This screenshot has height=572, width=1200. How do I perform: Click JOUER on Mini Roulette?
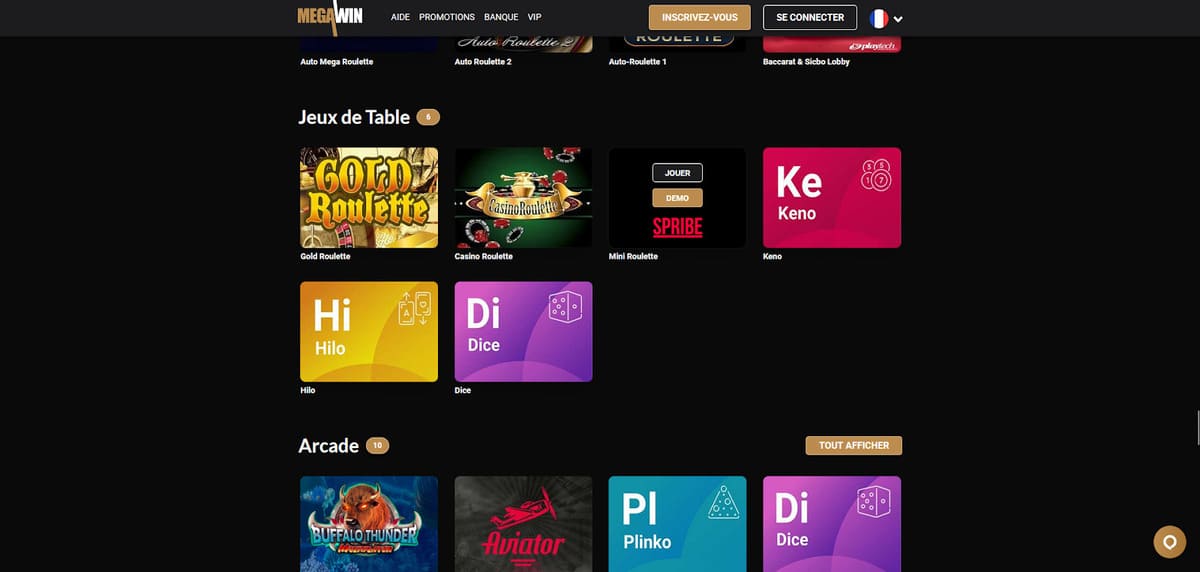click(x=677, y=173)
